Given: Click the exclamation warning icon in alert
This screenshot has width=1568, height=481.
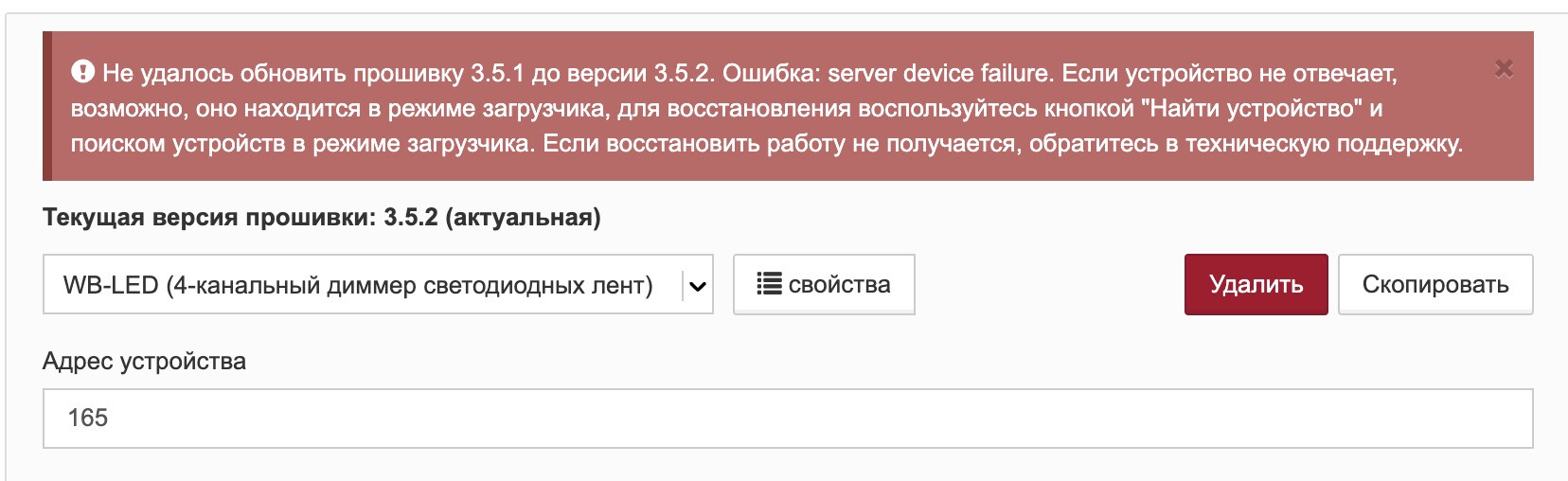Looking at the screenshot, I should (x=83, y=71).
